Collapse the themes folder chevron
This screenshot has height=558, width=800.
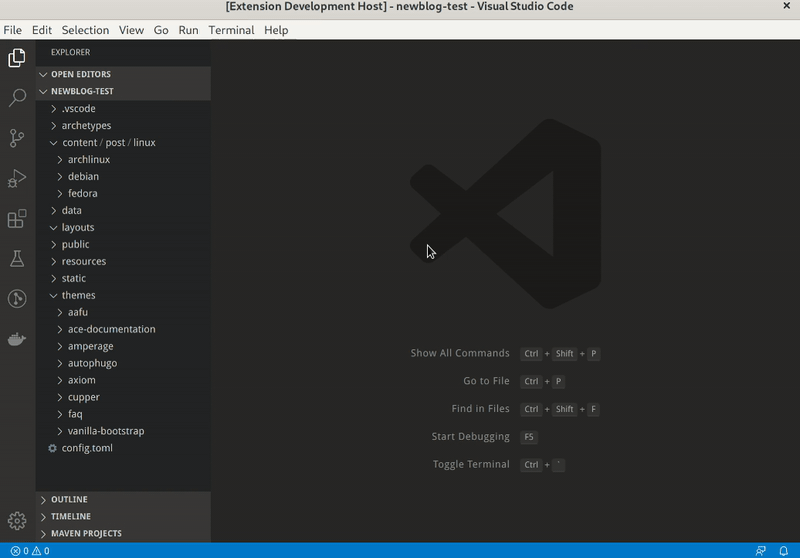click(x=54, y=295)
